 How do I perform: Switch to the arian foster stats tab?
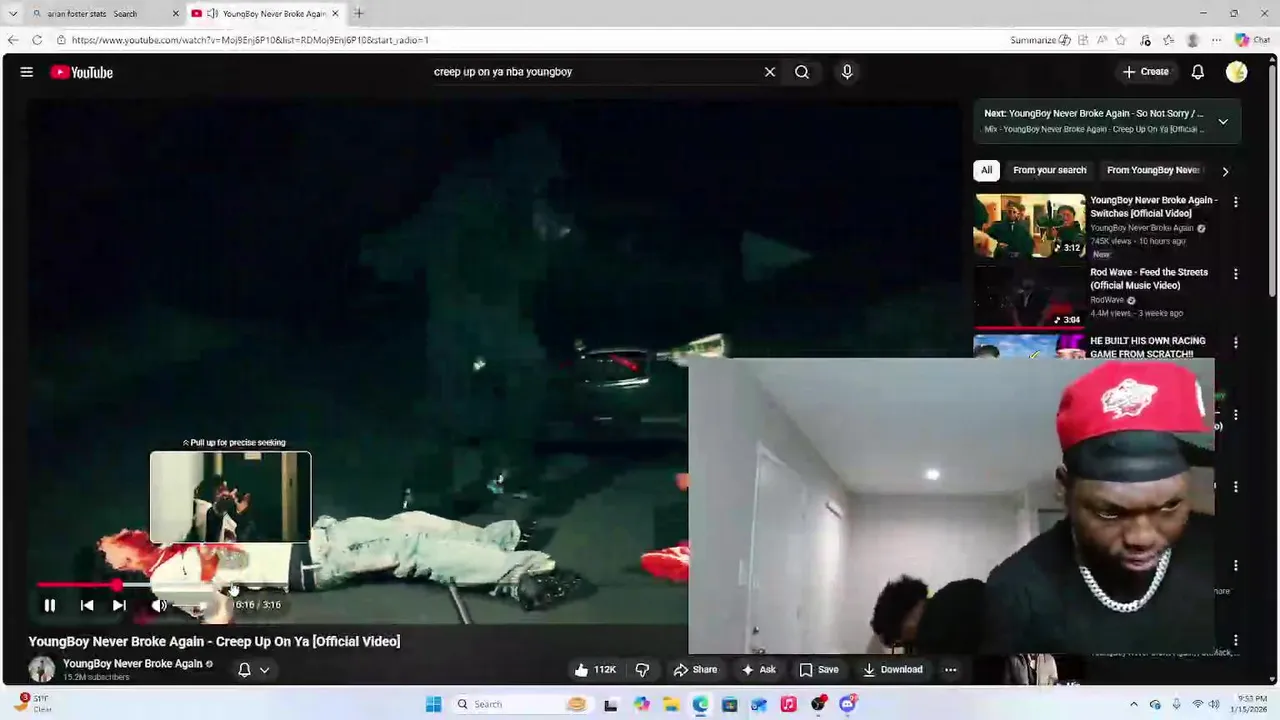tap(98, 14)
